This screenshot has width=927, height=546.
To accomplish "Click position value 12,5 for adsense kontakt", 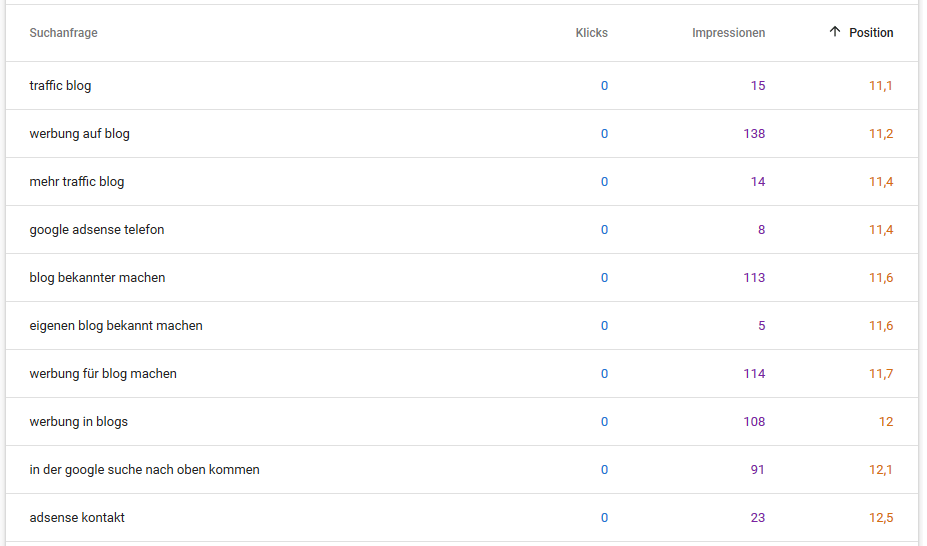I will tap(880, 518).
